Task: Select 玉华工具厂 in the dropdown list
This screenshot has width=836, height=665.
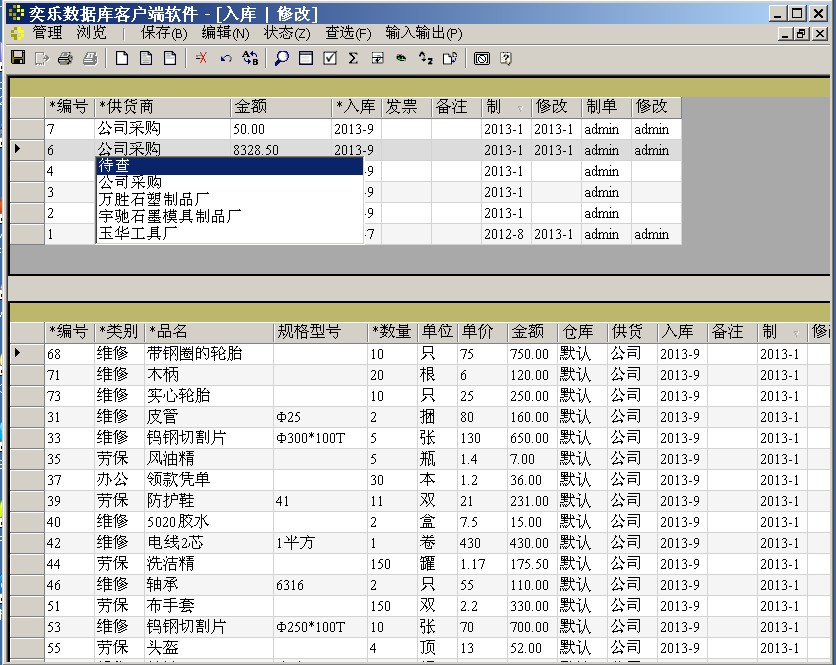Action: [138, 233]
